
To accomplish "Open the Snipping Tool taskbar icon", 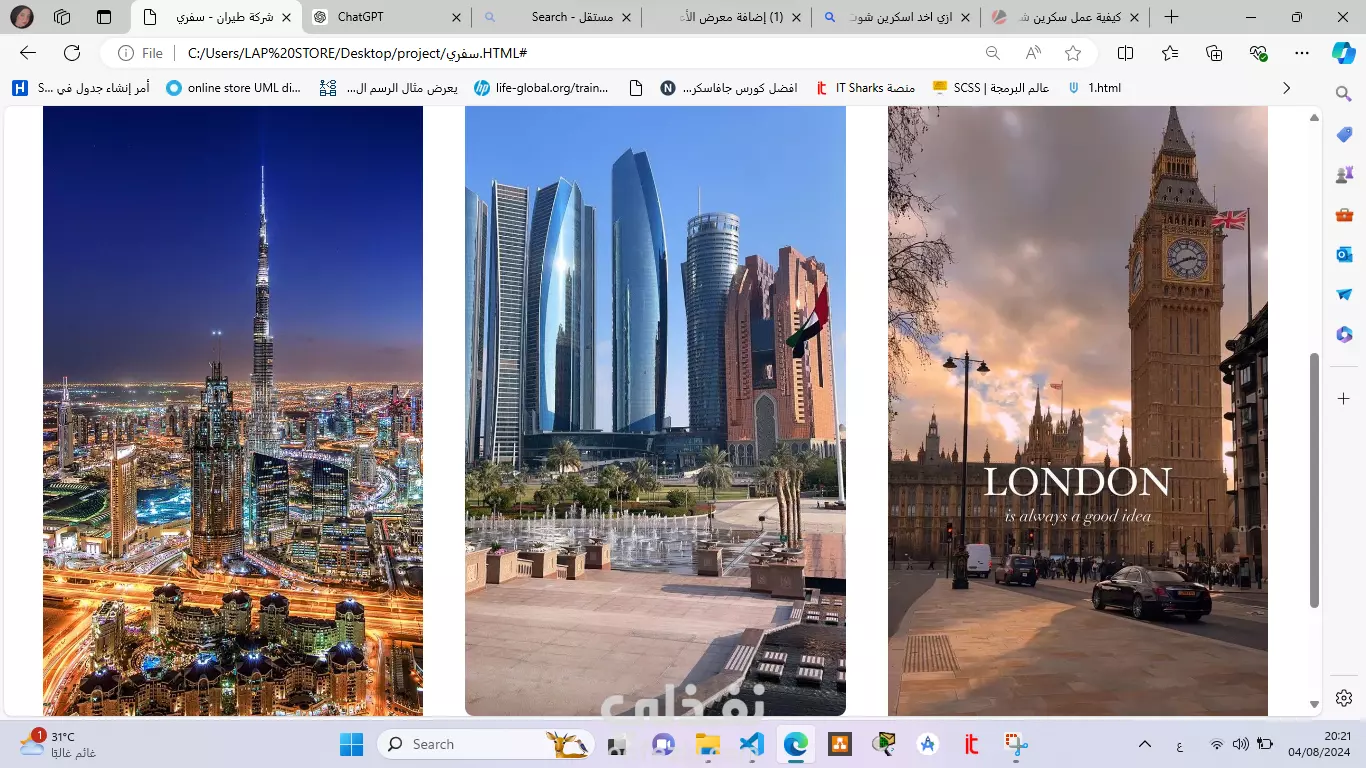I will tap(1016, 744).
